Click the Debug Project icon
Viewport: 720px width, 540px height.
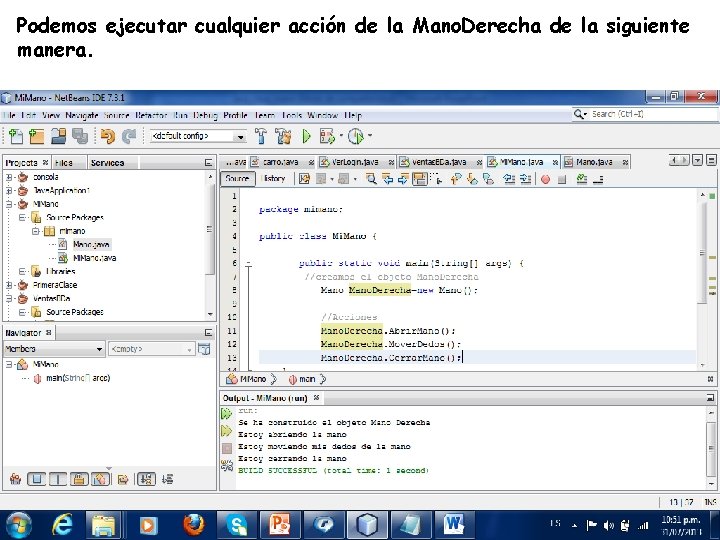pyautogui.click(x=327, y=136)
